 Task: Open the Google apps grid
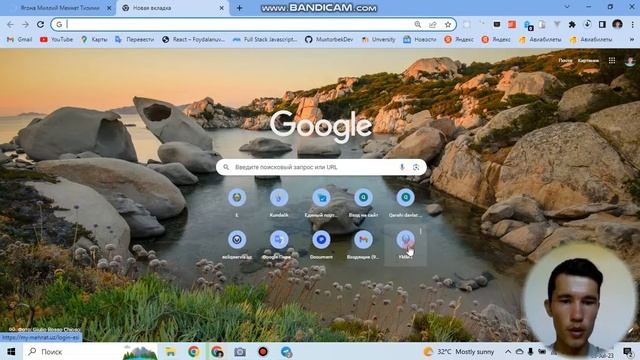click(611, 60)
